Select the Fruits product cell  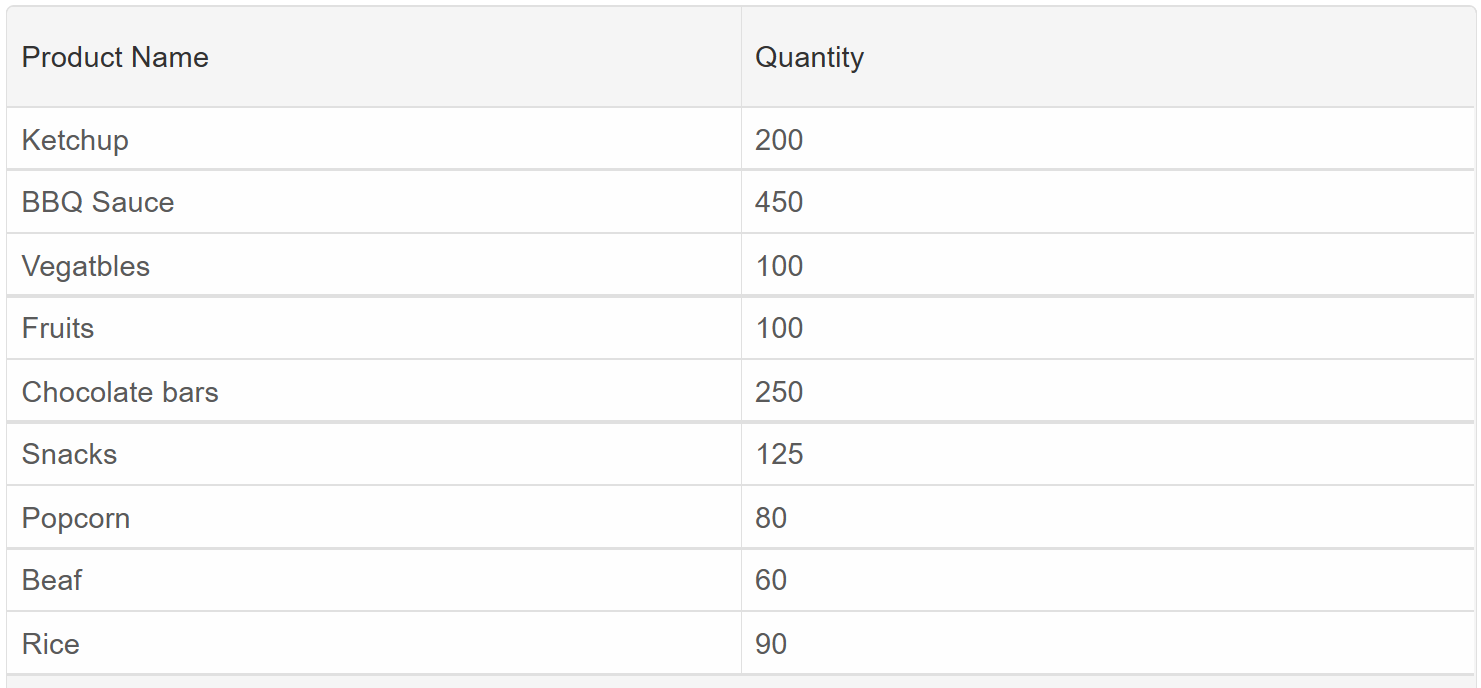pyautogui.click(x=374, y=328)
